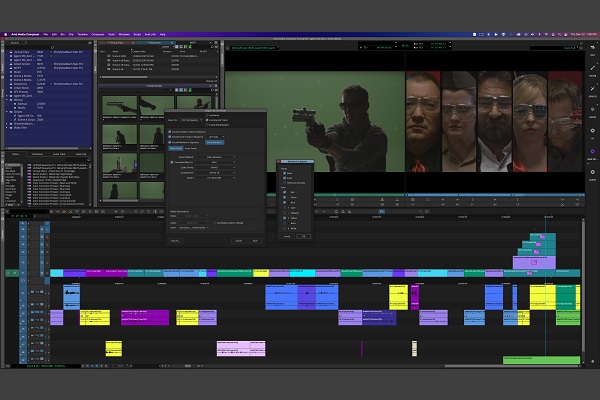Viewport: 600px width, 400px height.
Task: Click Cancel in the export dialog
Action: [x=238, y=241]
